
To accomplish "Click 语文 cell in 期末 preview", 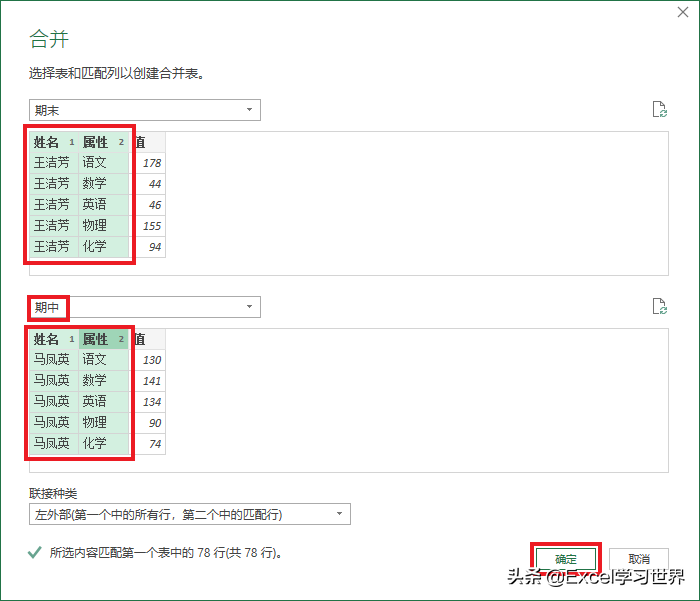I will click(104, 163).
